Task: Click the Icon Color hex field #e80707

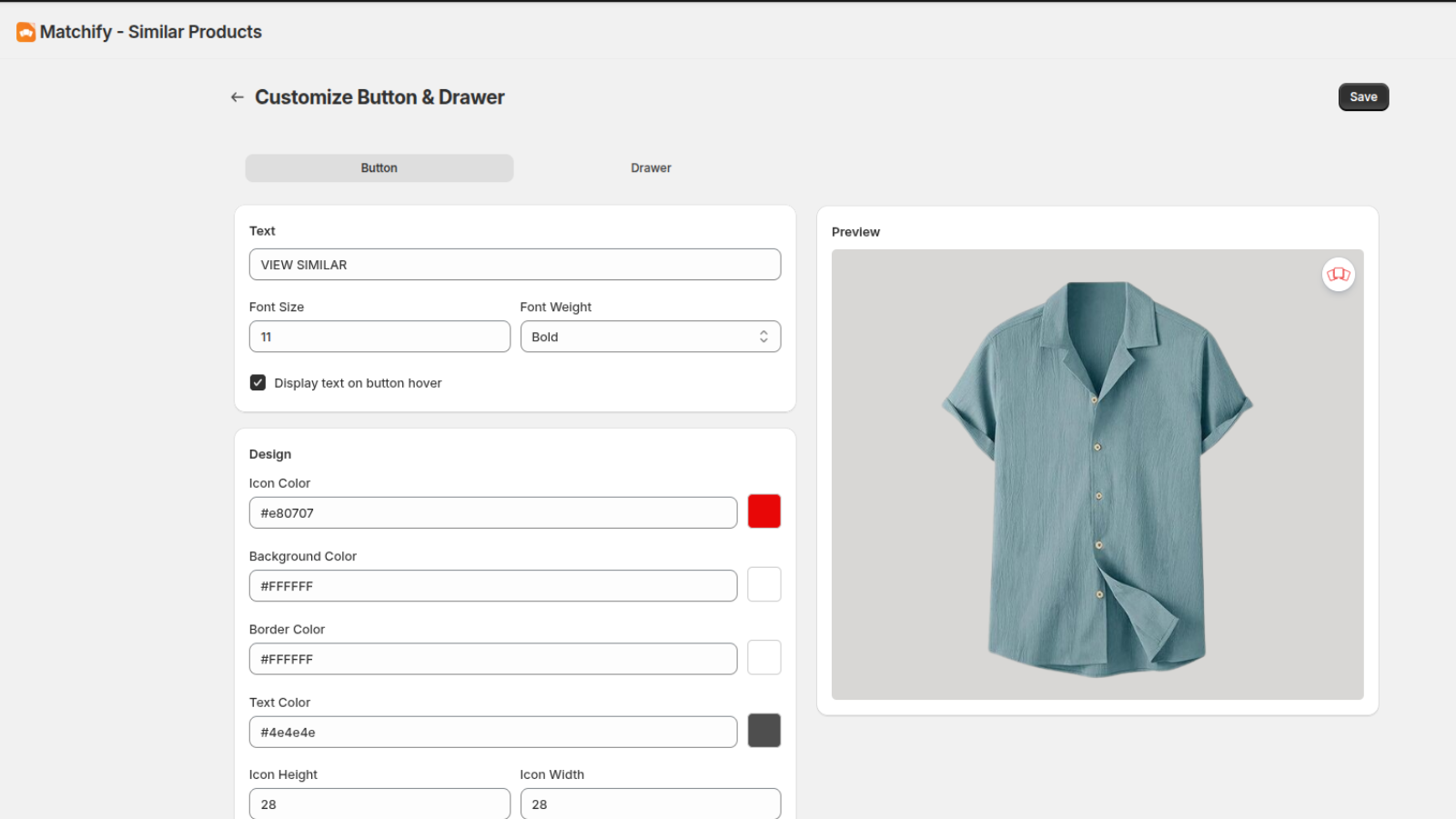Action: [x=492, y=512]
